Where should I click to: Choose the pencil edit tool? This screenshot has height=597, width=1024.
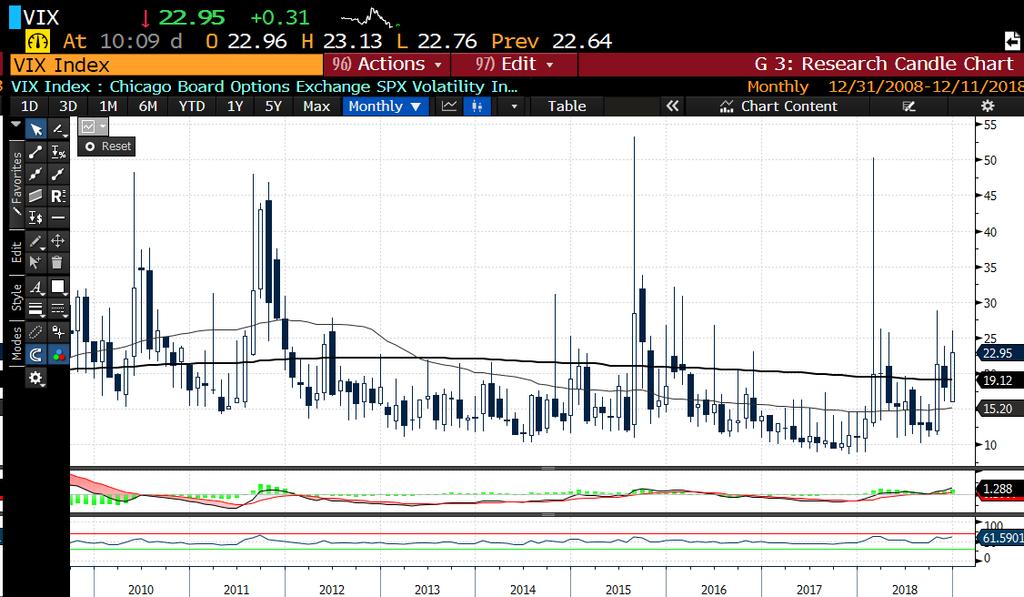36,242
